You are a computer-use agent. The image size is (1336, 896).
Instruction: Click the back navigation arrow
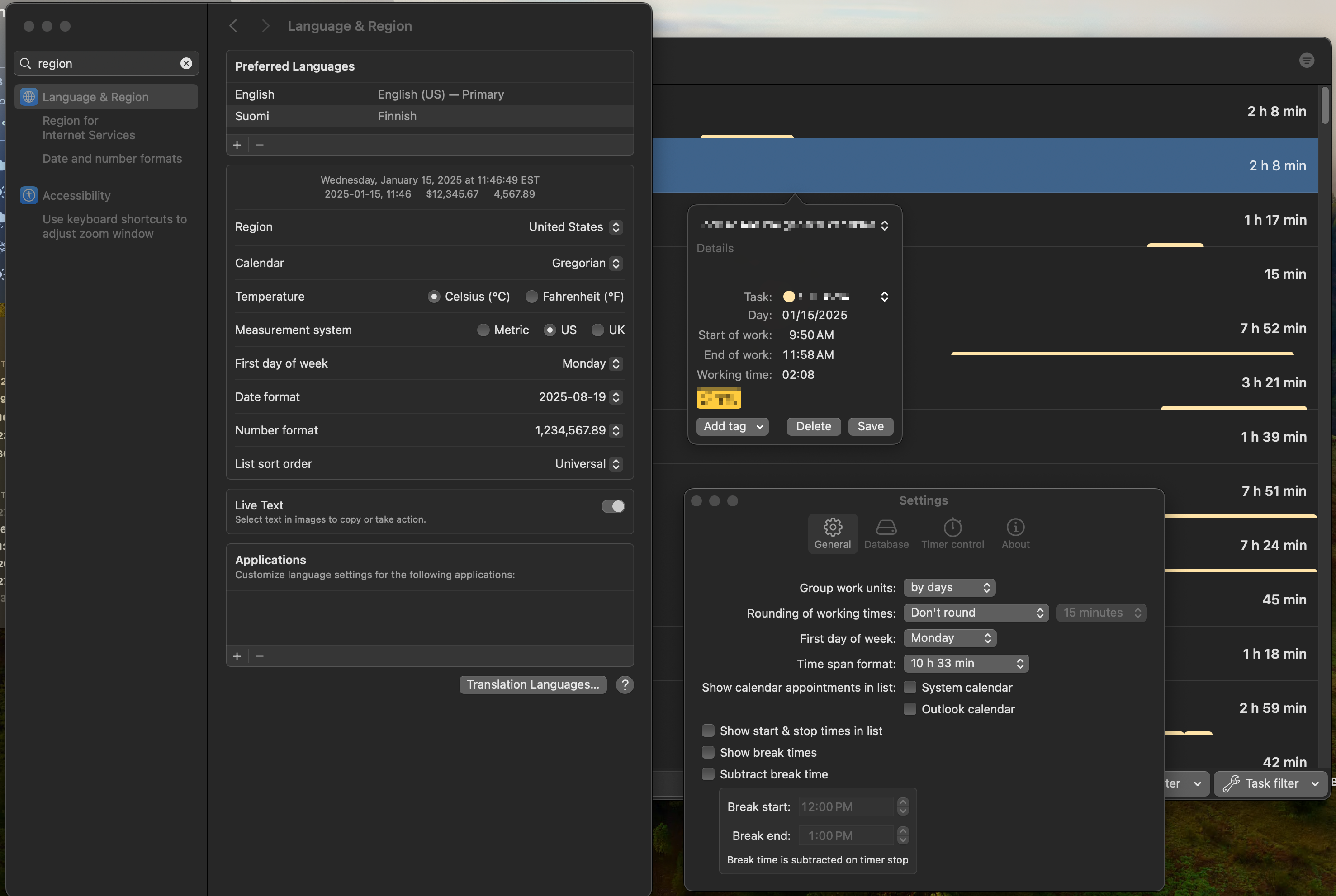(233, 26)
